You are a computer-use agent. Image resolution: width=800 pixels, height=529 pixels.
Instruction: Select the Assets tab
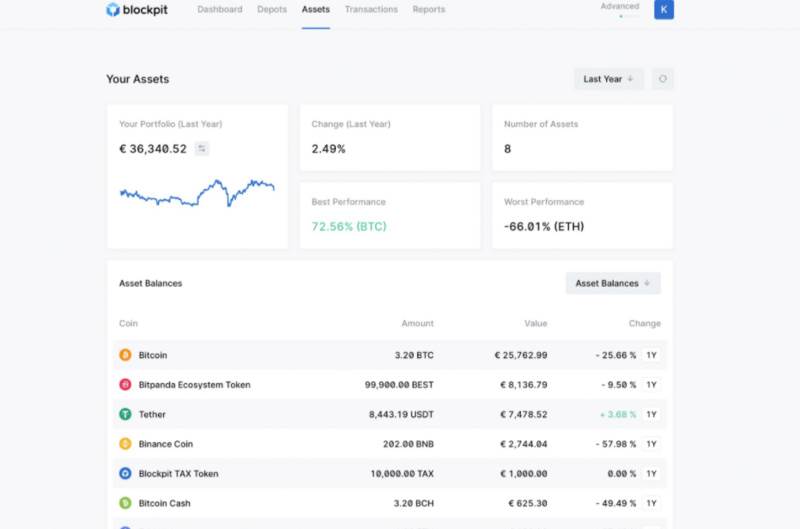(x=316, y=9)
